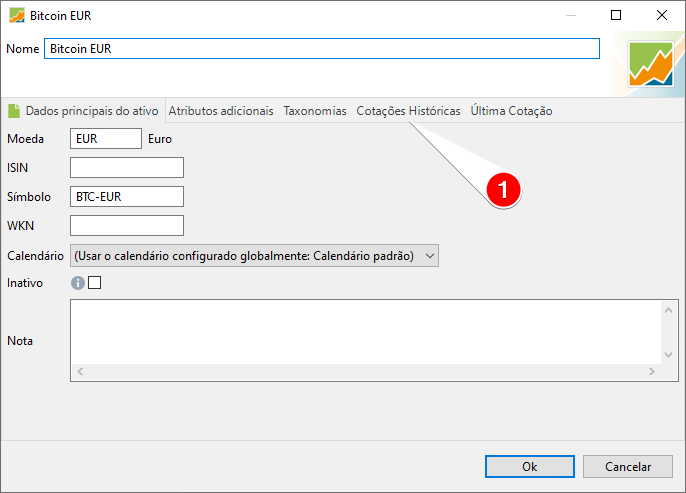
Task: Click the Nota scroll right arrow
Action: click(x=651, y=371)
